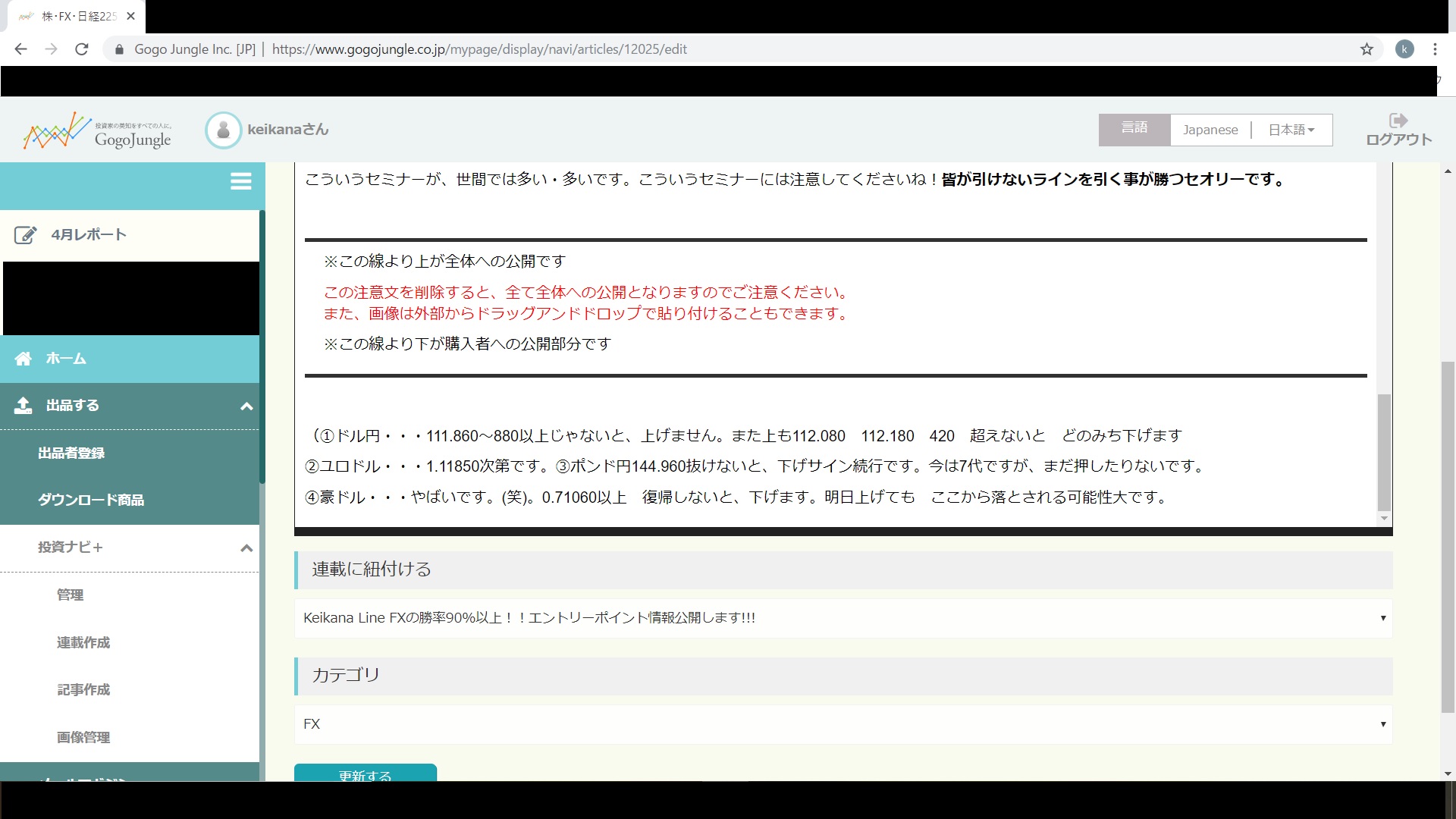Open the 日本語 language dropdown
This screenshot has height=819, width=1456.
pyautogui.click(x=1291, y=130)
